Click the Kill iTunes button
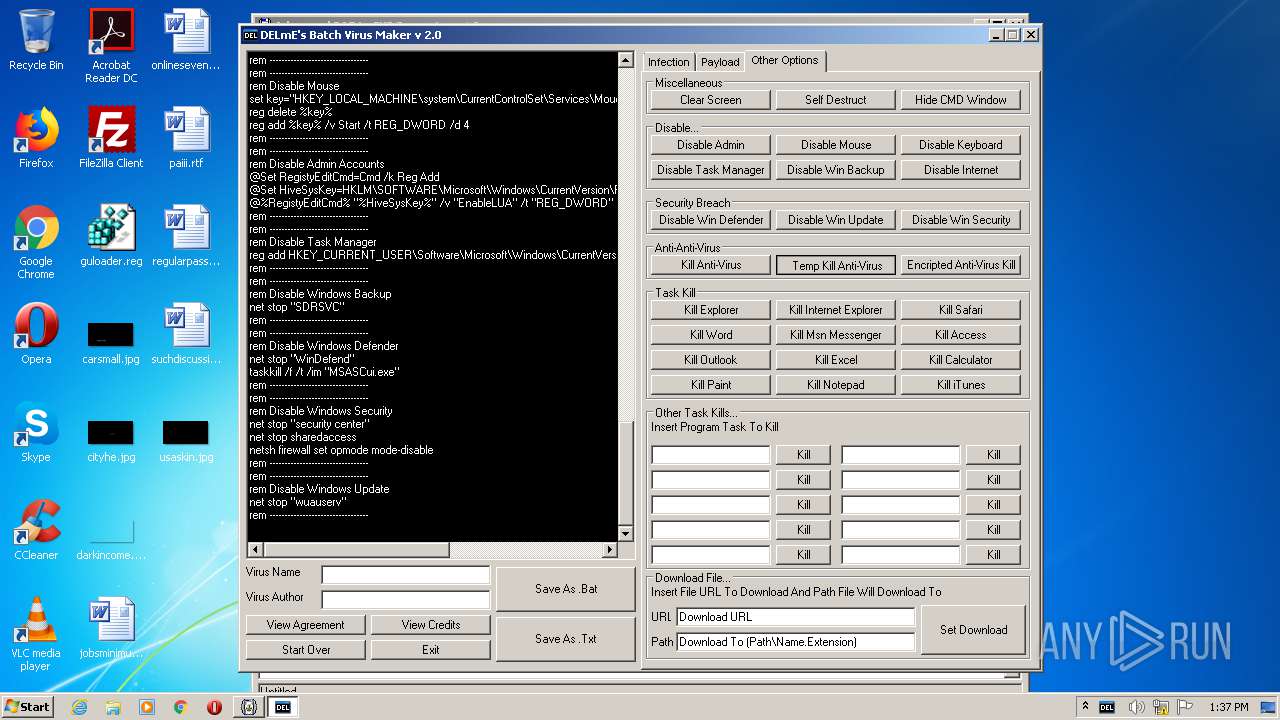Image resolution: width=1280 pixels, height=720 pixels. (x=961, y=385)
